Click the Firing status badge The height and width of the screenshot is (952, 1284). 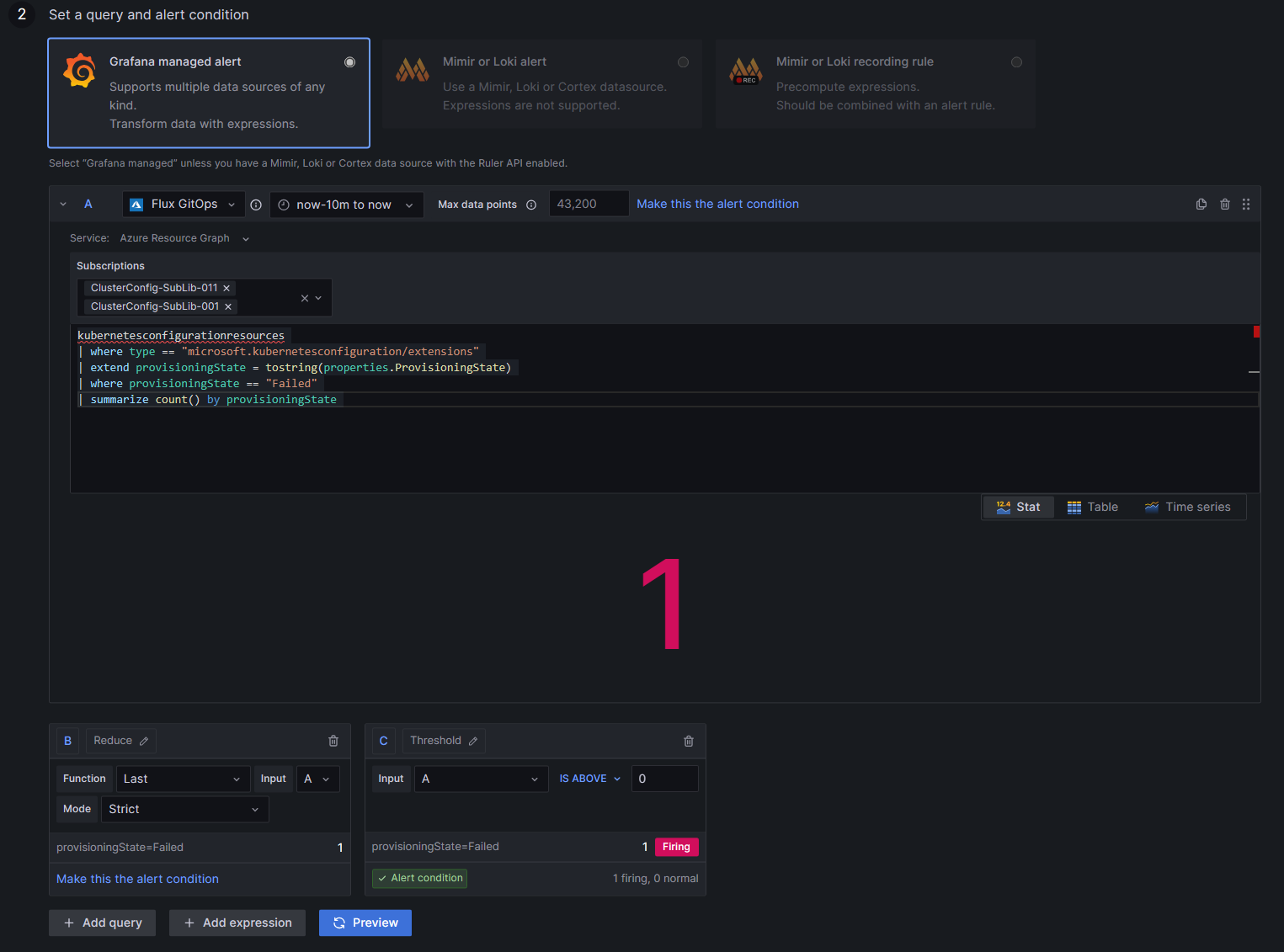pos(676,847)
